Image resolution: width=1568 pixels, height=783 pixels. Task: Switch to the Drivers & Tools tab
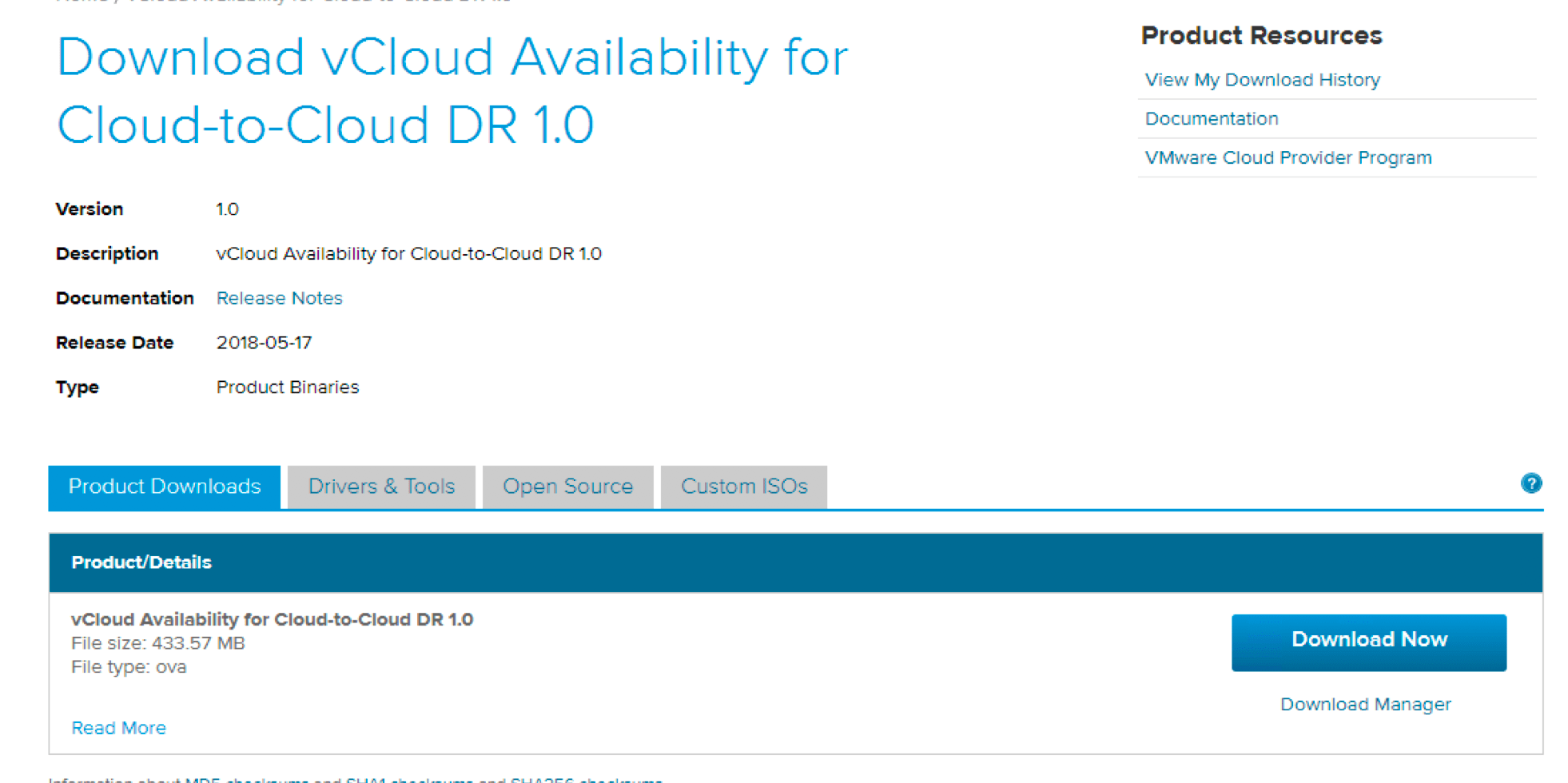coord(381,487)
